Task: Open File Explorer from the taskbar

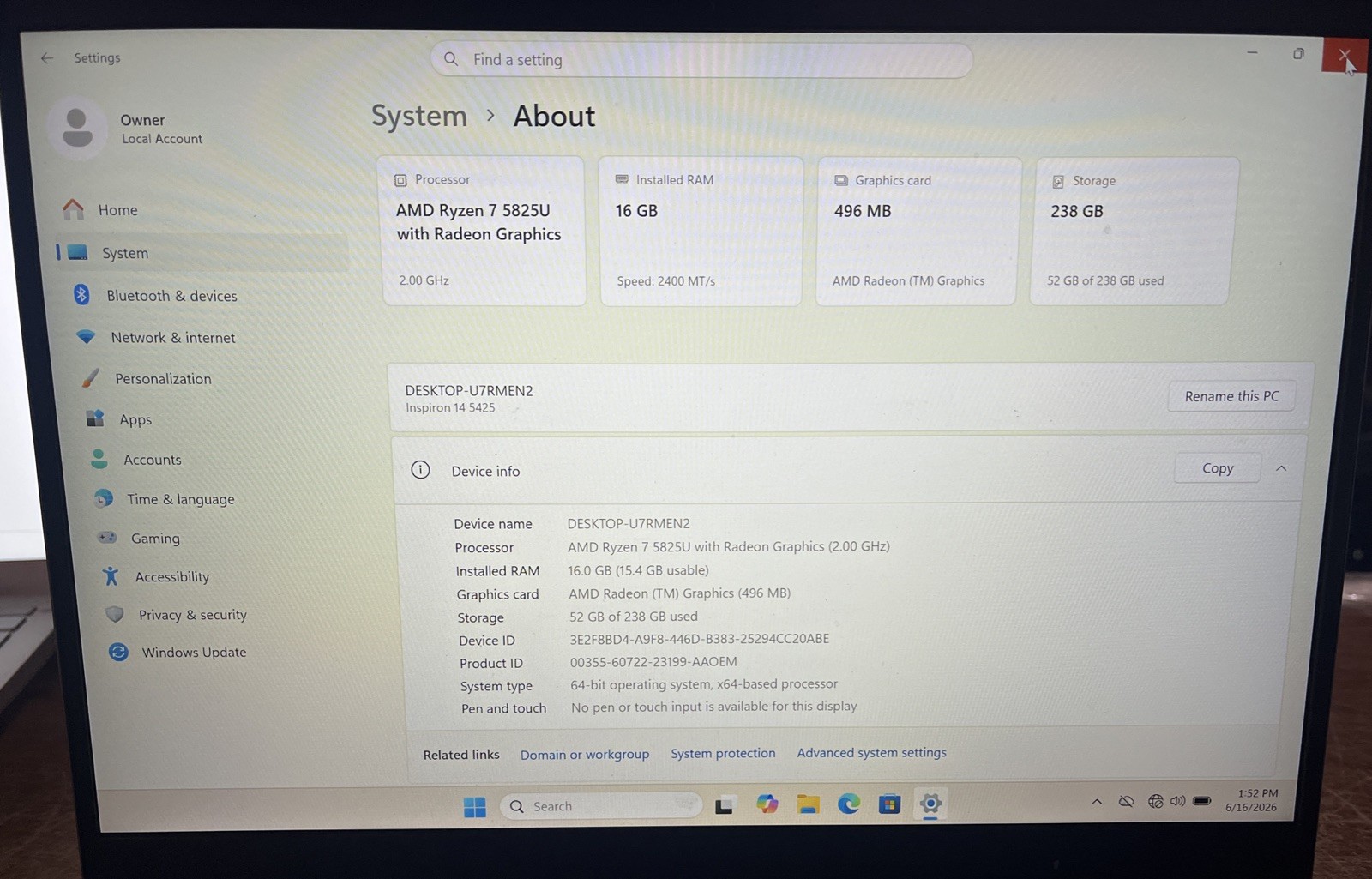Action: tap(808, 804)
